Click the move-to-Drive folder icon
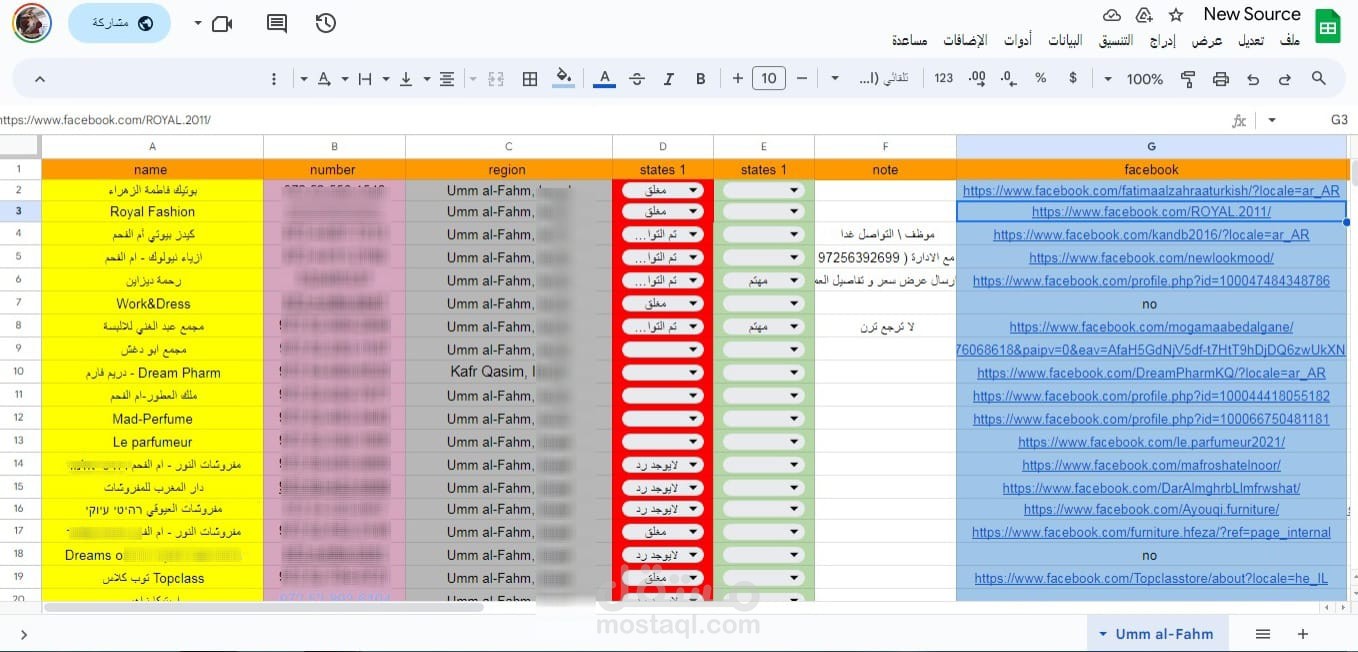 (x=1144, y=15)
